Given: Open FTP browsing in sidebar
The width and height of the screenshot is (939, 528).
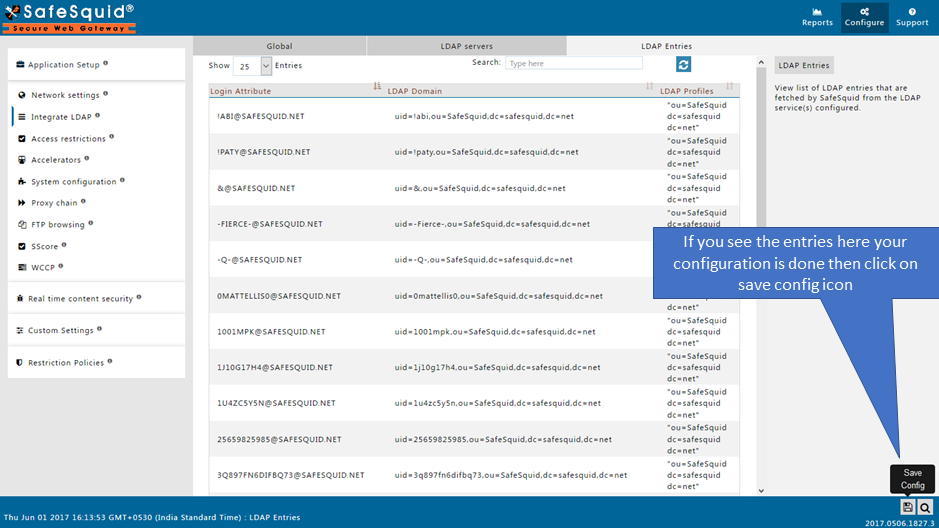Looking at the screenshot, I should [x=57, y=224].
